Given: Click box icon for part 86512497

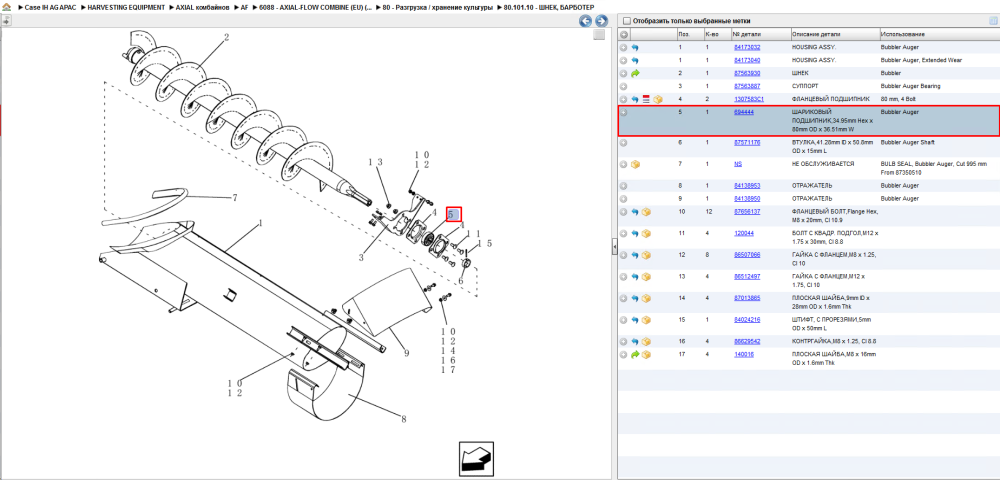Looking at the screenshot, I should (x=646, y=277).
